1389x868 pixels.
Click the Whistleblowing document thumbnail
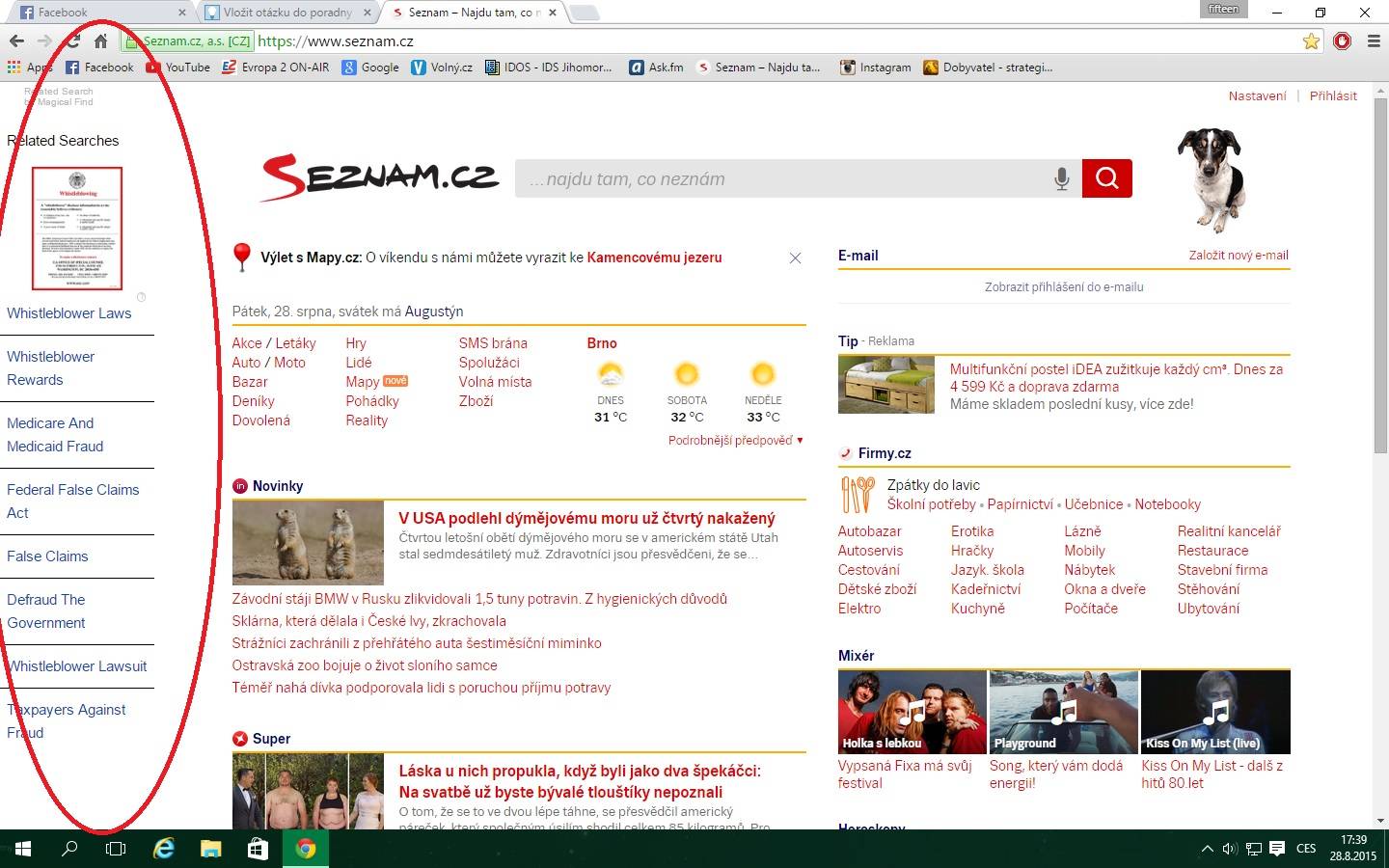(77, 229)
